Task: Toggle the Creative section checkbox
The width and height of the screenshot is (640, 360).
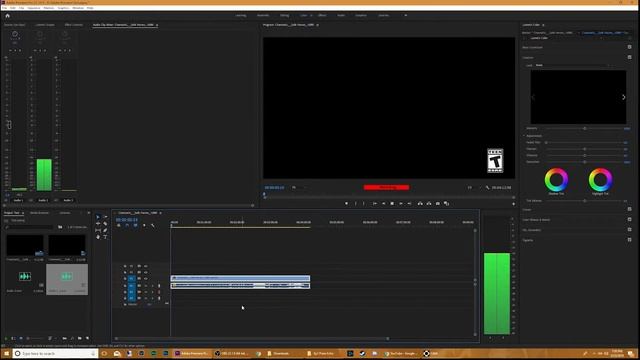Action: point(629,57)
